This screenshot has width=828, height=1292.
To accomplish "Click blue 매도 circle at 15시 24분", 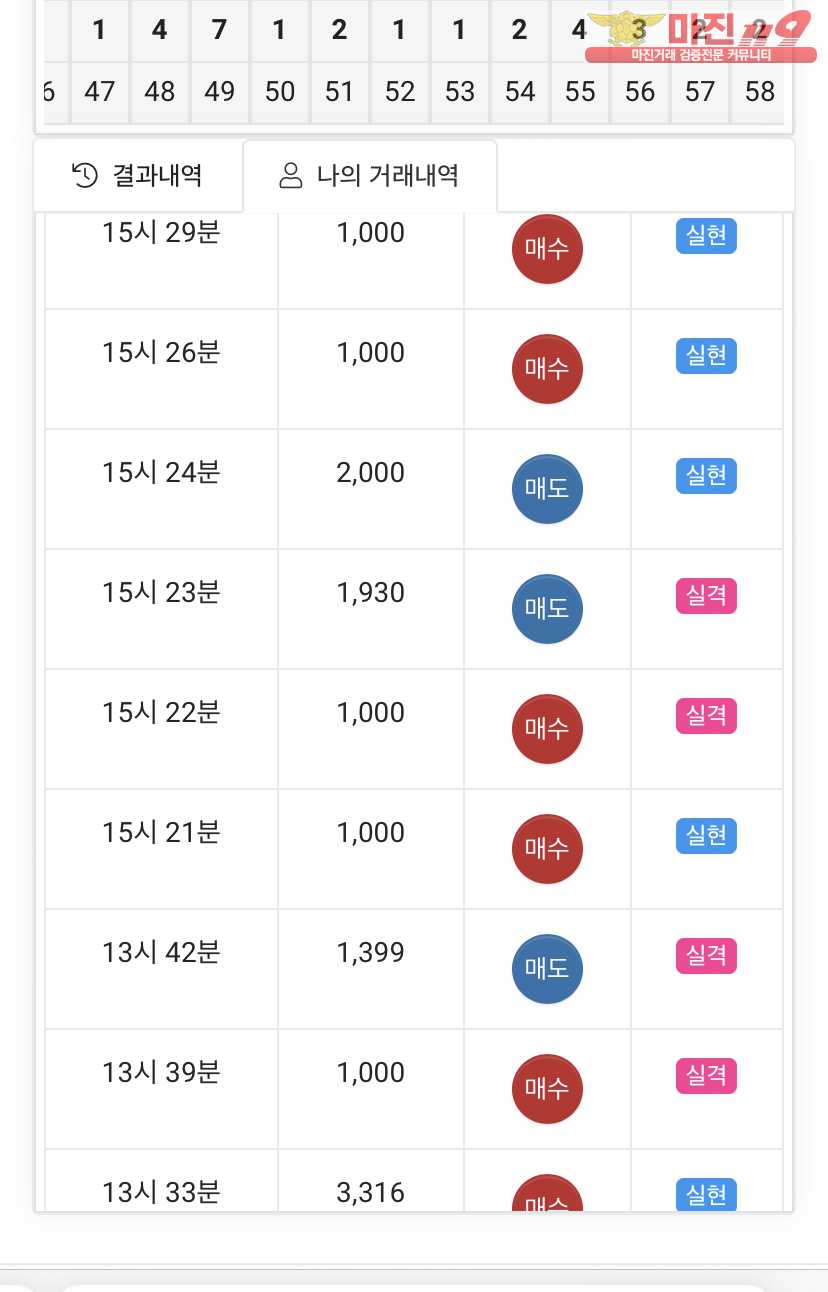I will coord(547,489).
